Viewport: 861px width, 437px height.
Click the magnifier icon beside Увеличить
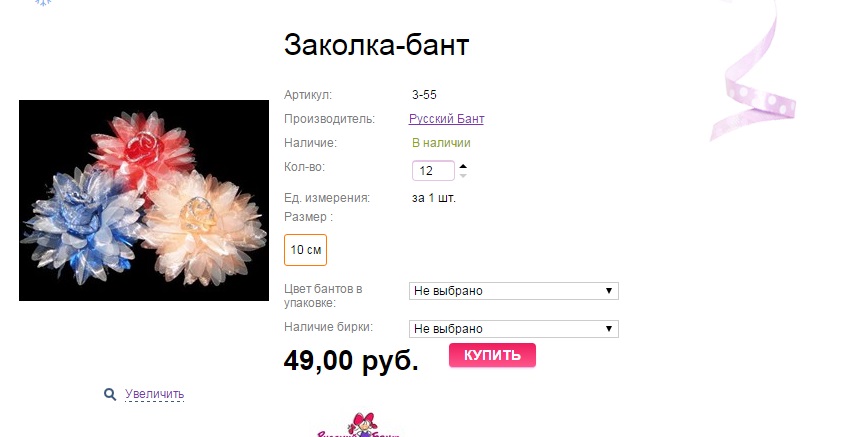pos(110,394)
